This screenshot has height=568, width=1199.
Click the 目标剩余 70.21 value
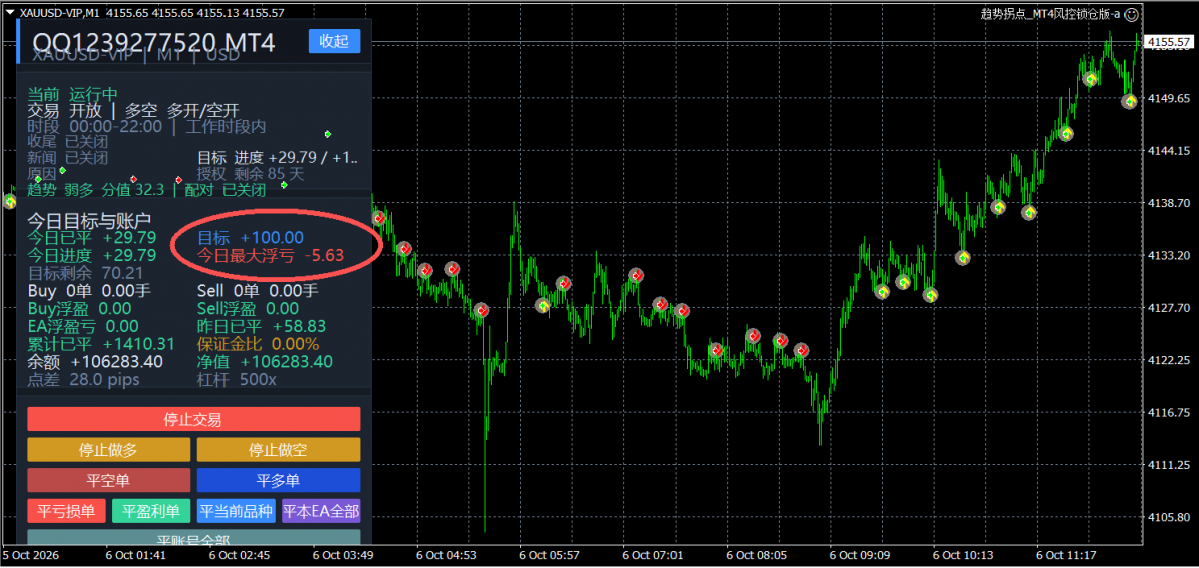pos(86,272)
